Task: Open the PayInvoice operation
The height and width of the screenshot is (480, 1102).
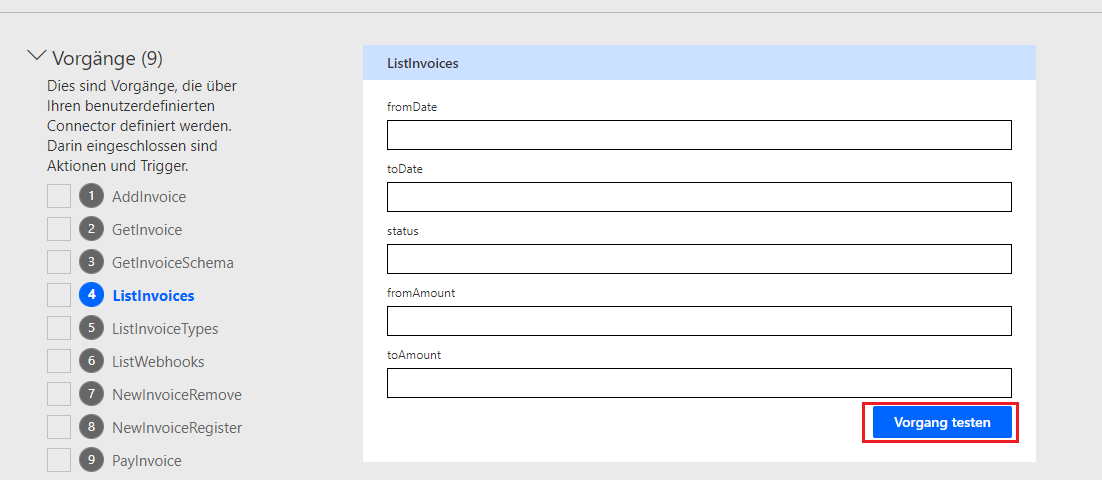Action: (147, 461)
